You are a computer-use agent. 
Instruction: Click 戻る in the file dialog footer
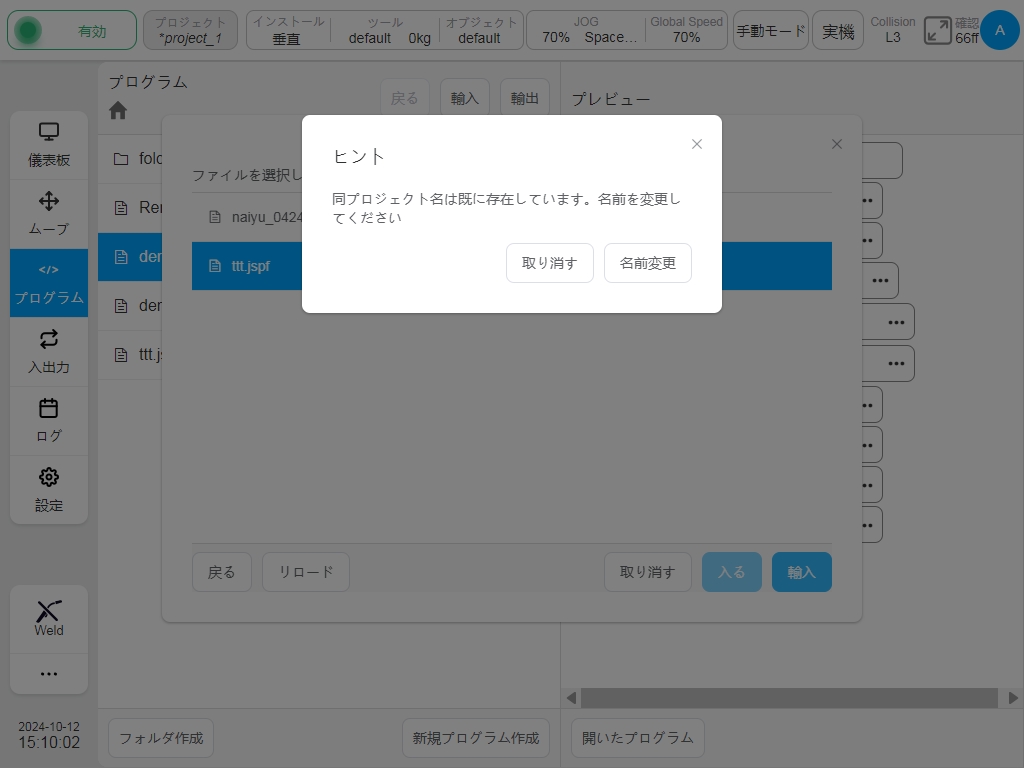coord(221,572)
